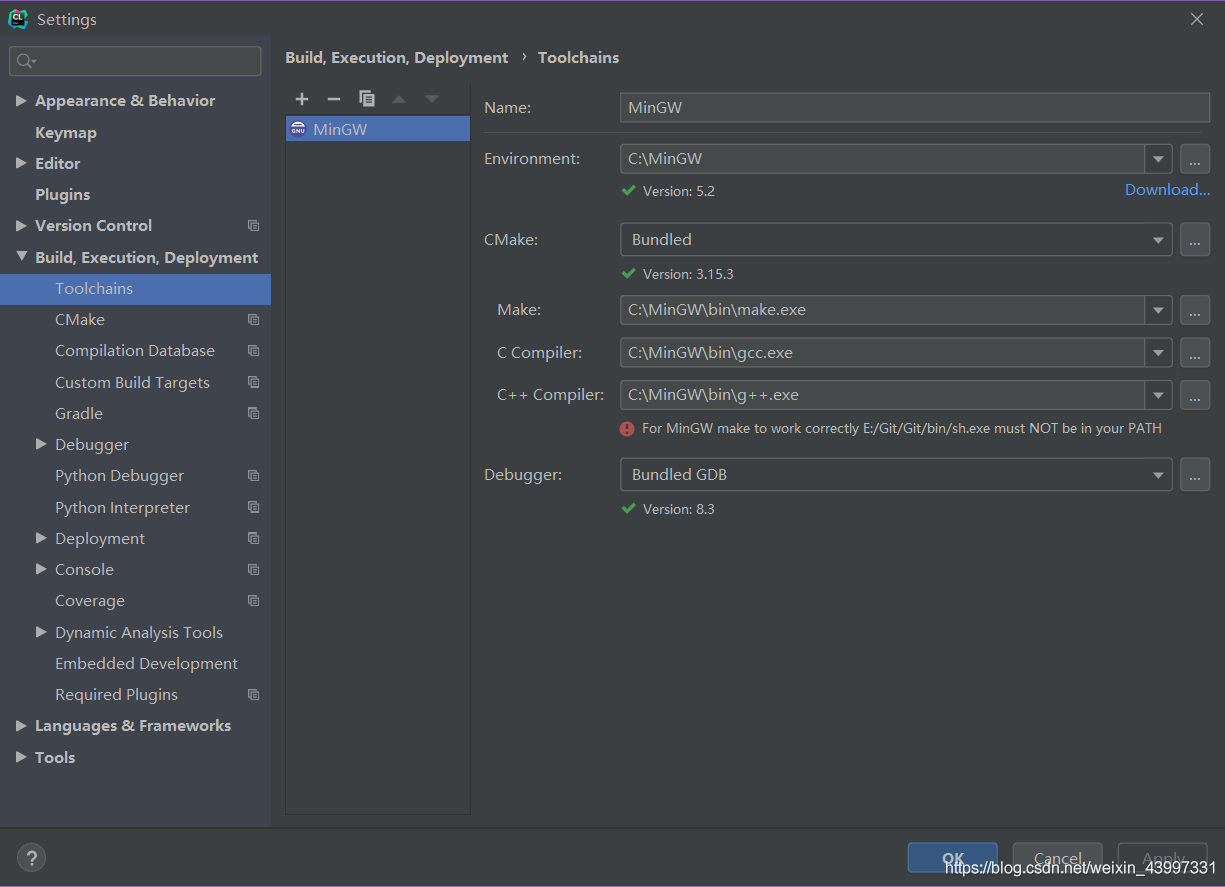The height and width of the screenshot is (887, 1225).
Task: Open Compilation Database settings
Action: click(135, 351)
